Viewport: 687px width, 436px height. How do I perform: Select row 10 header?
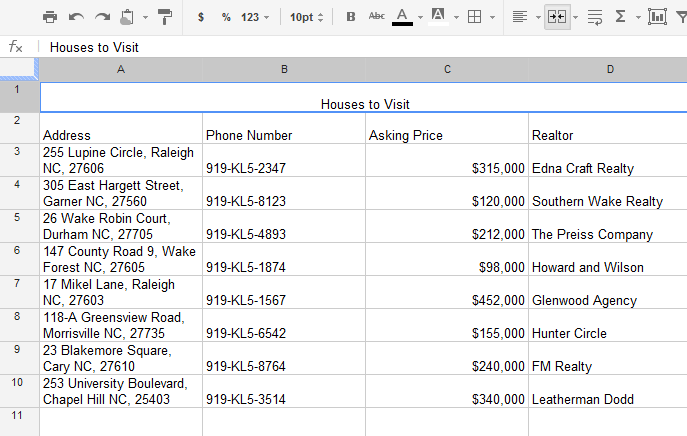click(x=19, y=391)
